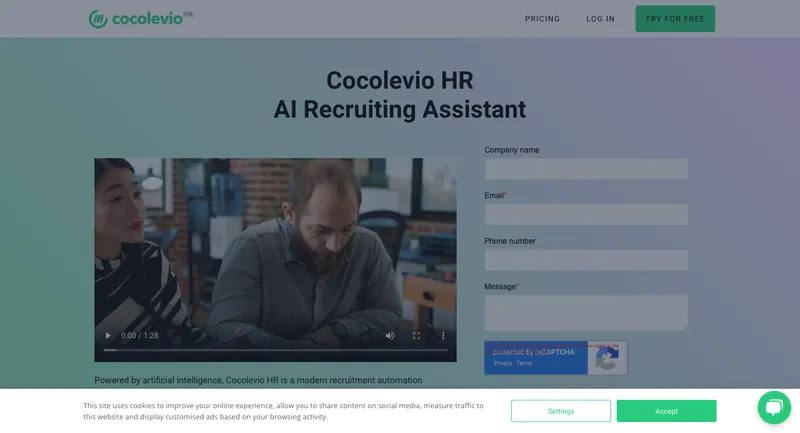Click the 'Powered by artificial intelligence' paragraph
The image size is (800, 433).
(258, 380)
